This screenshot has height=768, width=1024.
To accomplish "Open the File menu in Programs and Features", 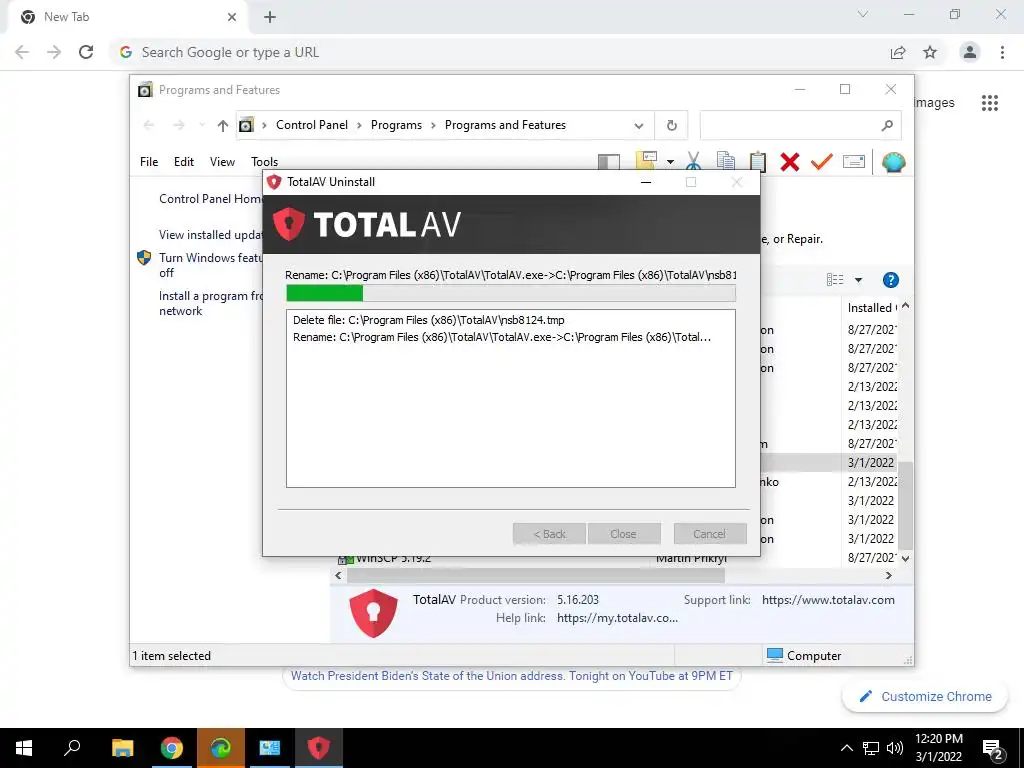I will tap(149, 161).
